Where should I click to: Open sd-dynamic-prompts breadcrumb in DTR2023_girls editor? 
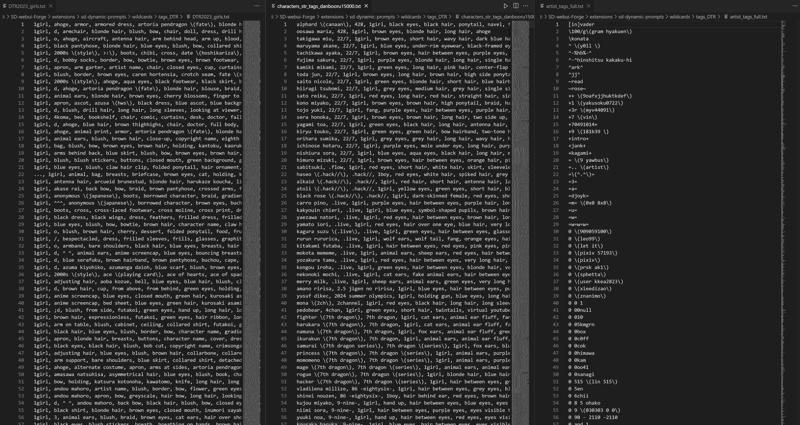(x=105, y=17)
